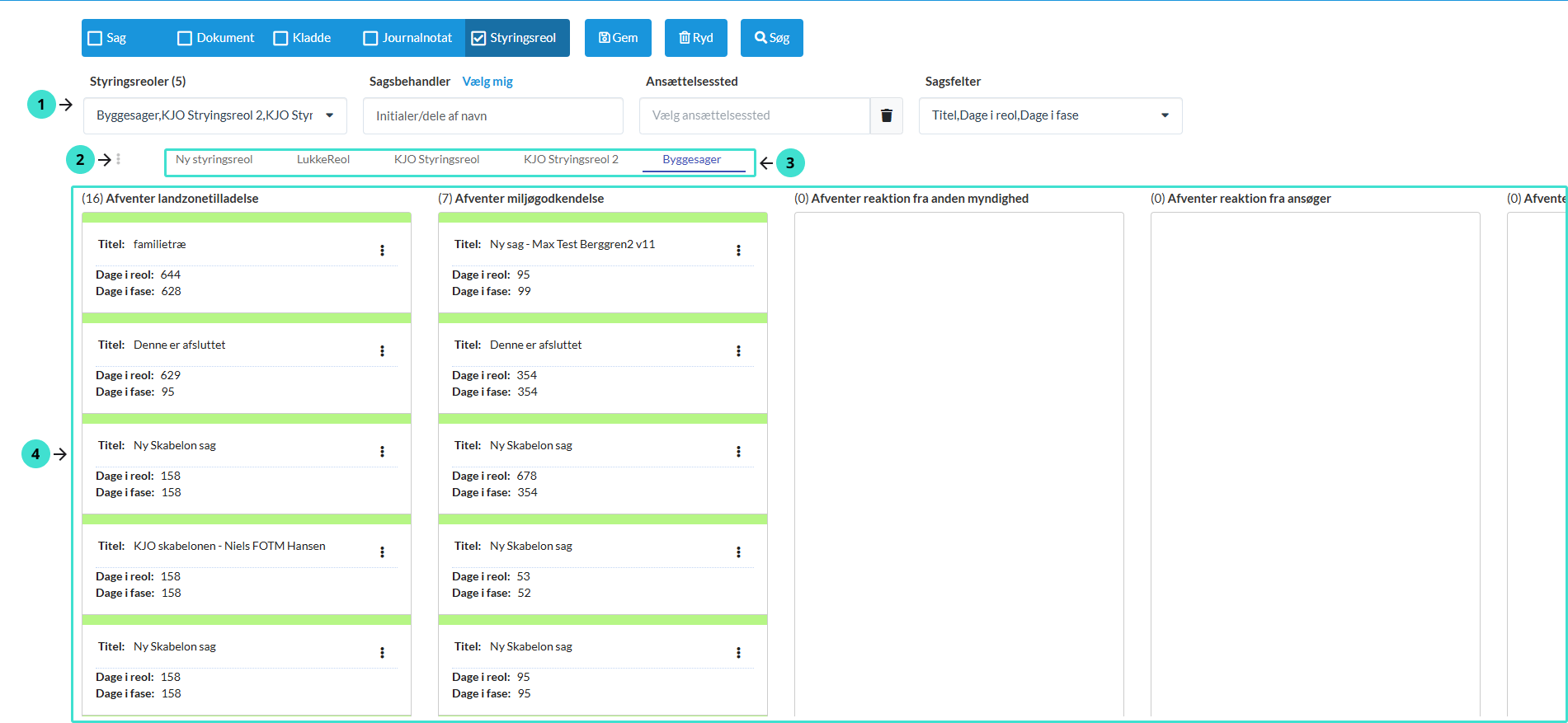Image resolution: width=1568 pixels, height=723 pixels.
Task: Switch to the LukkeReol tab
Action: tap(323, 160)
